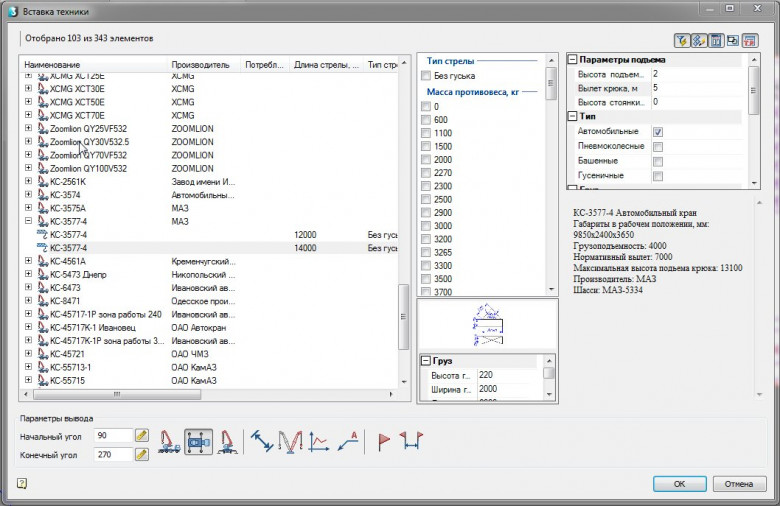This screenshot has height=506, width=780.
Task: Collapse the Груз property section
Action: [426, 361]
